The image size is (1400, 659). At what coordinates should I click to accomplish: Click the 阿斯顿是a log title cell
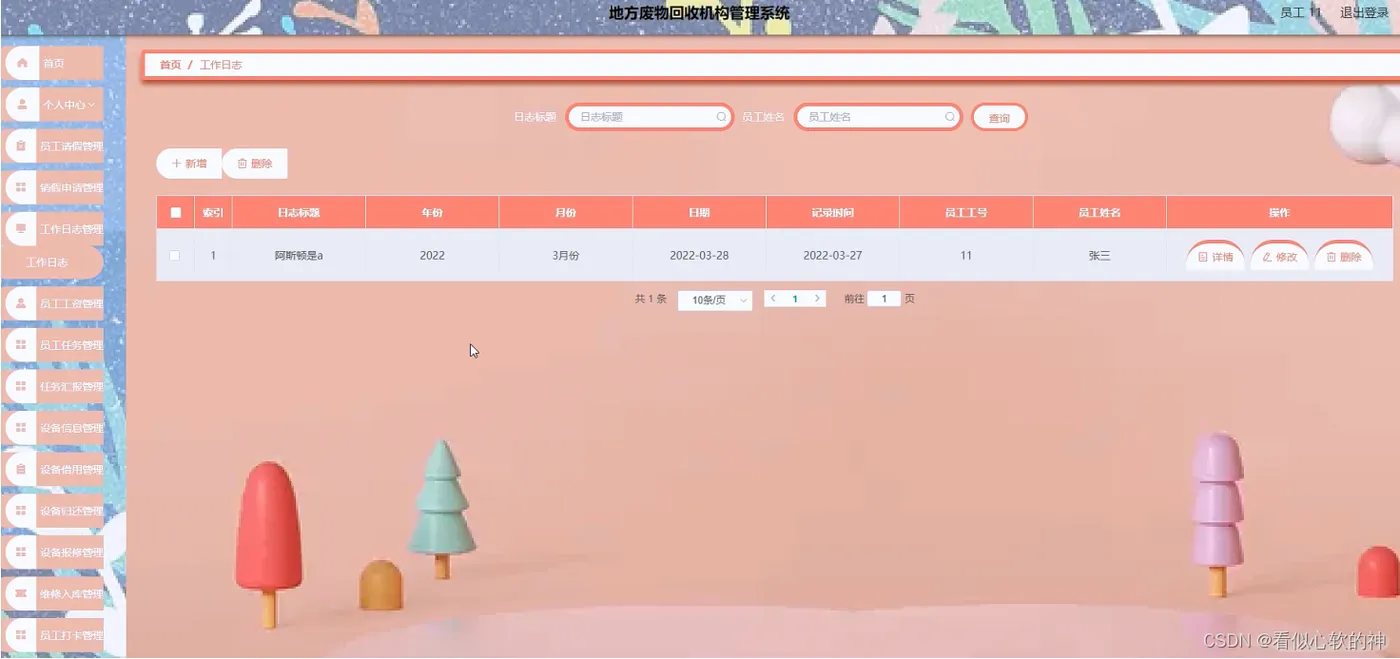(299, 255)
